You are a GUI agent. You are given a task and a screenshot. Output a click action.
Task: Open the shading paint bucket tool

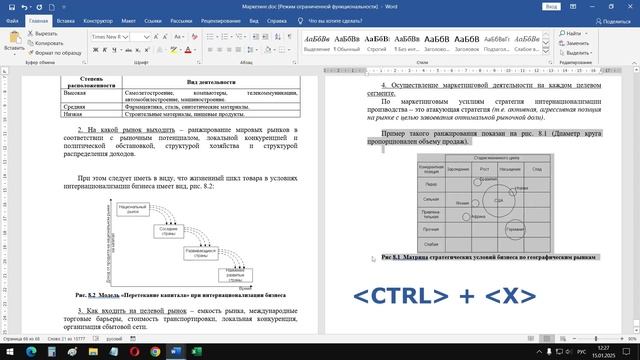[x=267, y=50]
